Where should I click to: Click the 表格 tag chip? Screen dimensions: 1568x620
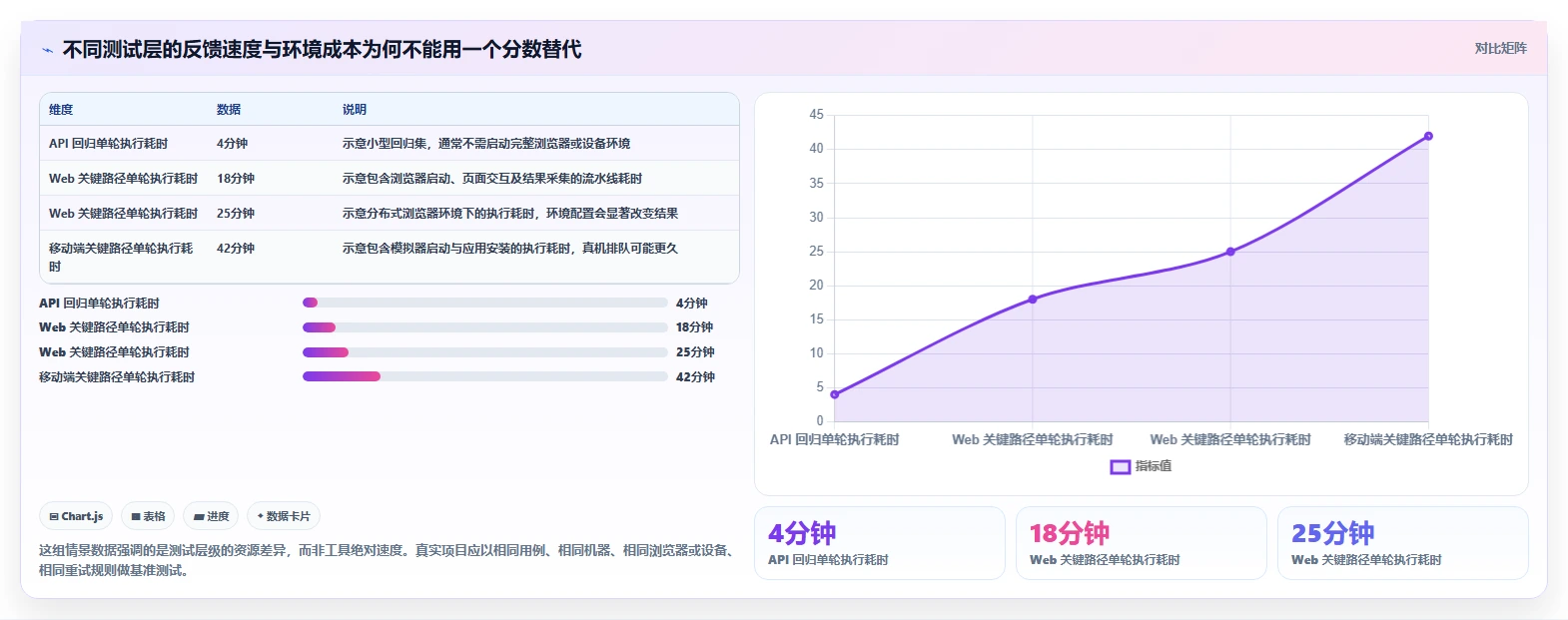coord(148,516)
